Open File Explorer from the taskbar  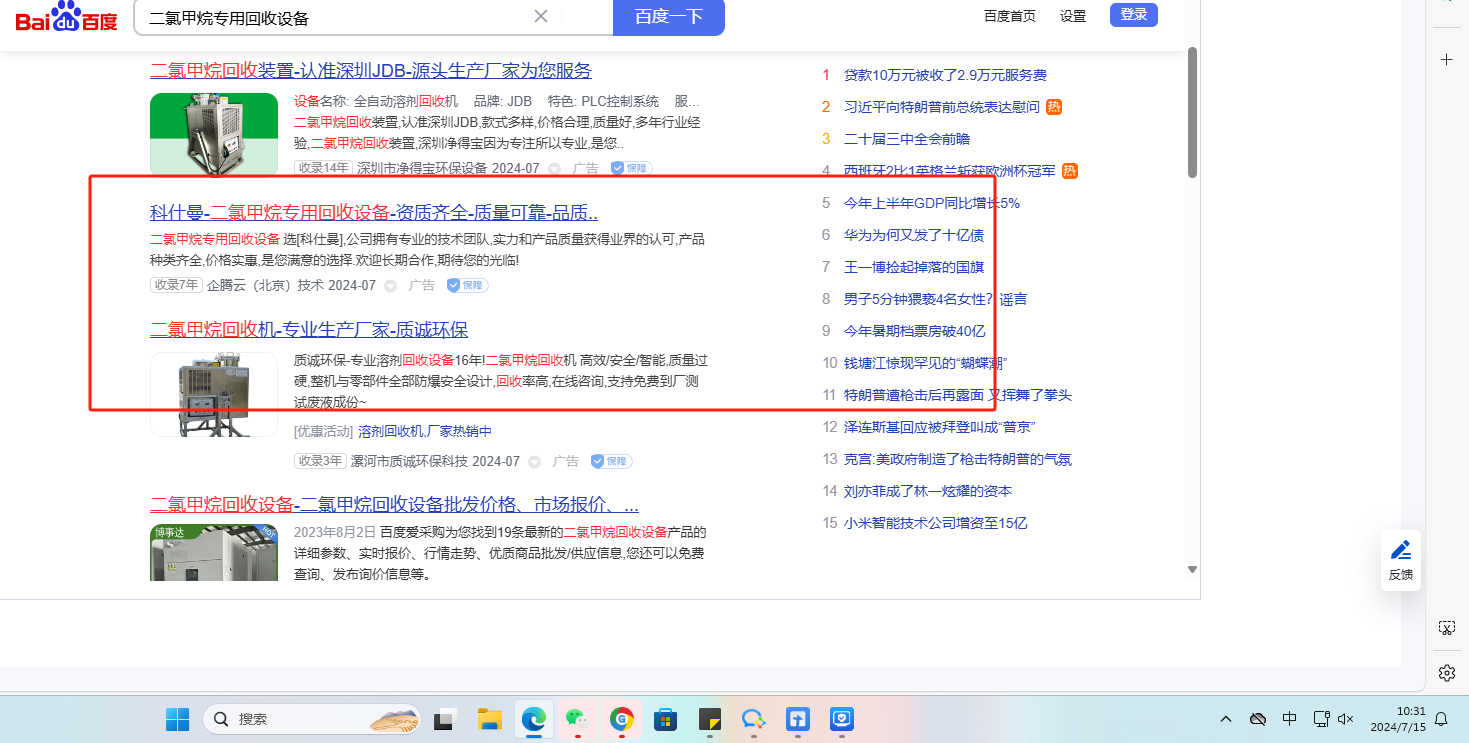coord(488,719)
